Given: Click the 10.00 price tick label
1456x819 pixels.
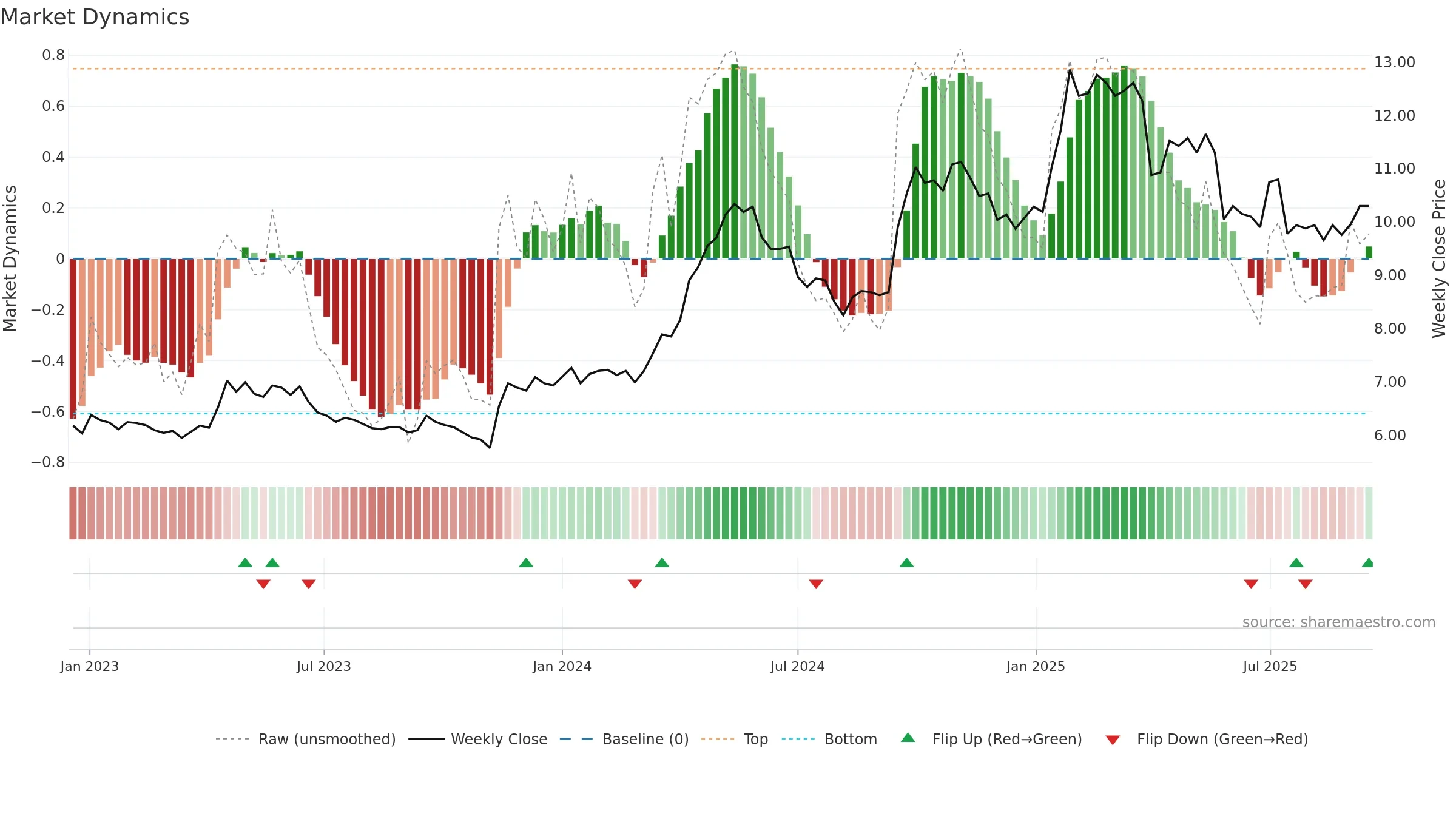Looking at the screenshot, I should 1395,221.
